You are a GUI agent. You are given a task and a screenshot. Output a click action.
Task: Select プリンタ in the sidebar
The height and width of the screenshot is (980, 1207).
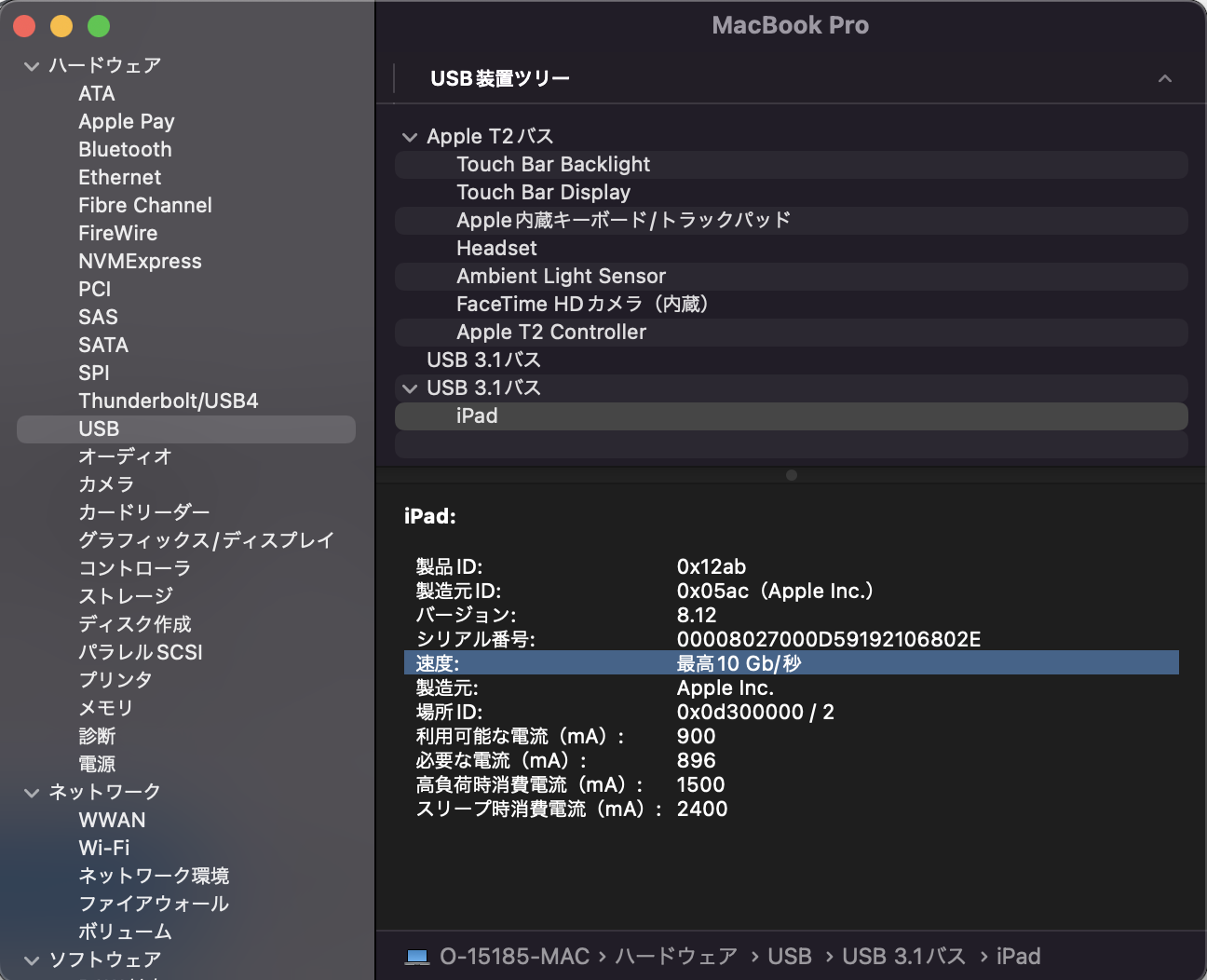[x=115, y=680]
